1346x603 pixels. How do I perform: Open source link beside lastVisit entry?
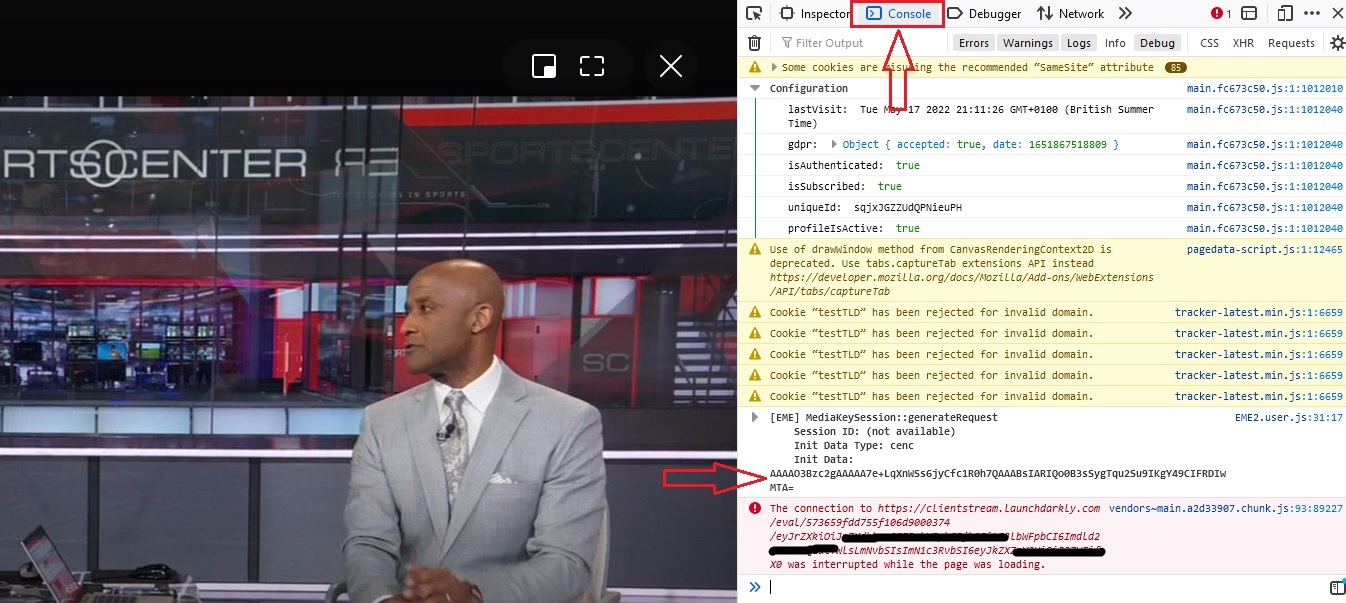click(x=1264, y=109)
